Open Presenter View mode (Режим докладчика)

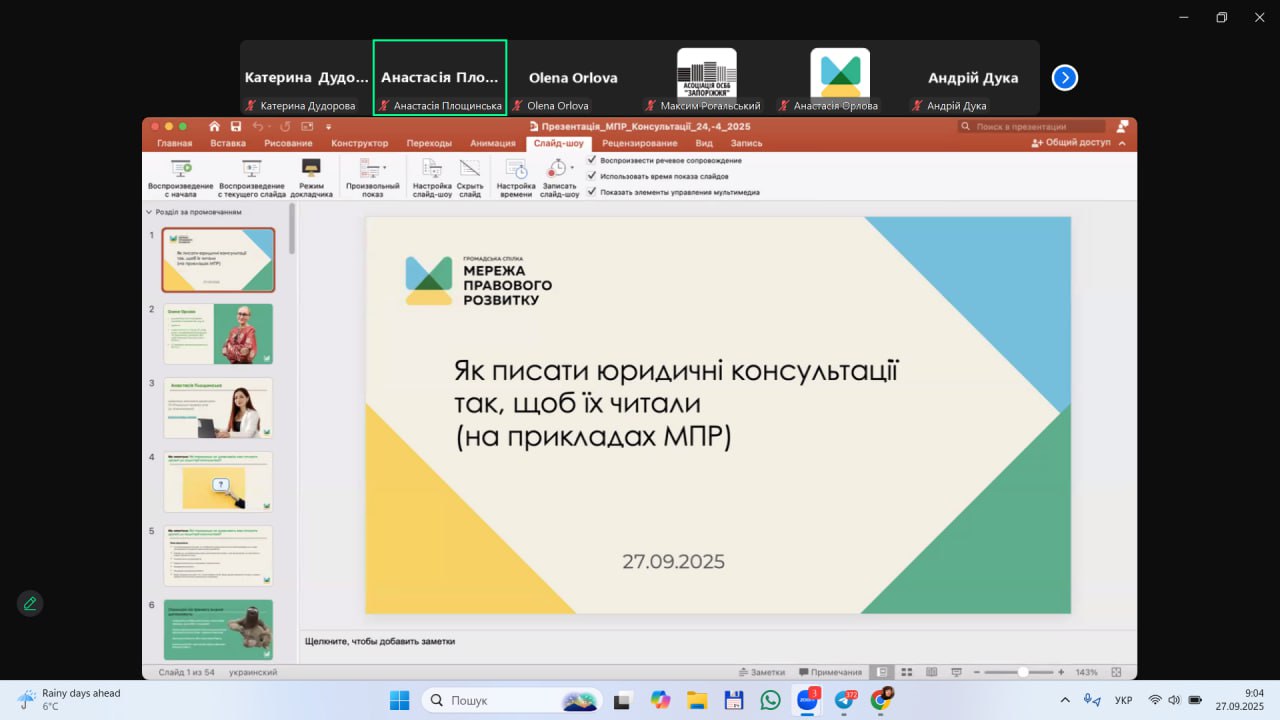click(x=311, y=177)
